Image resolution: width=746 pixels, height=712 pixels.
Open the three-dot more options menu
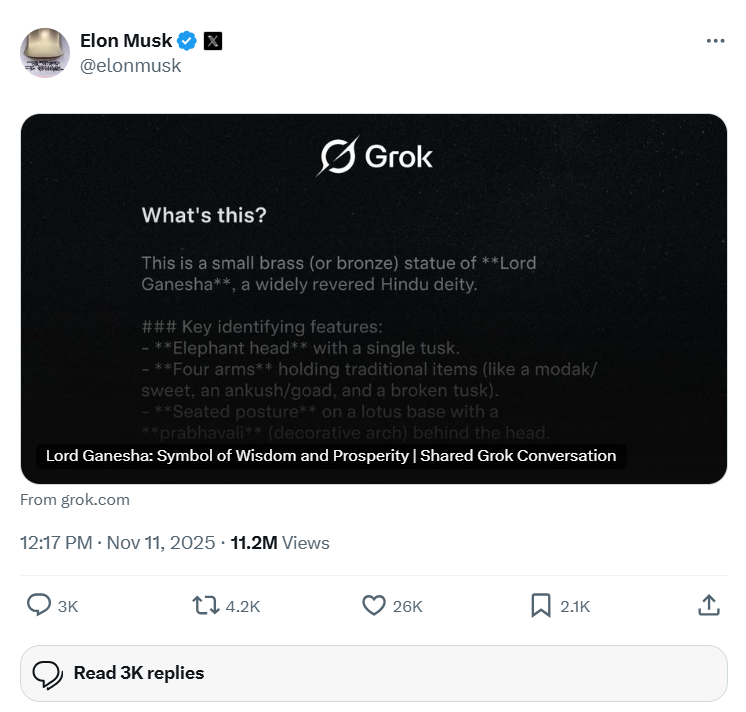click(715, 41)
